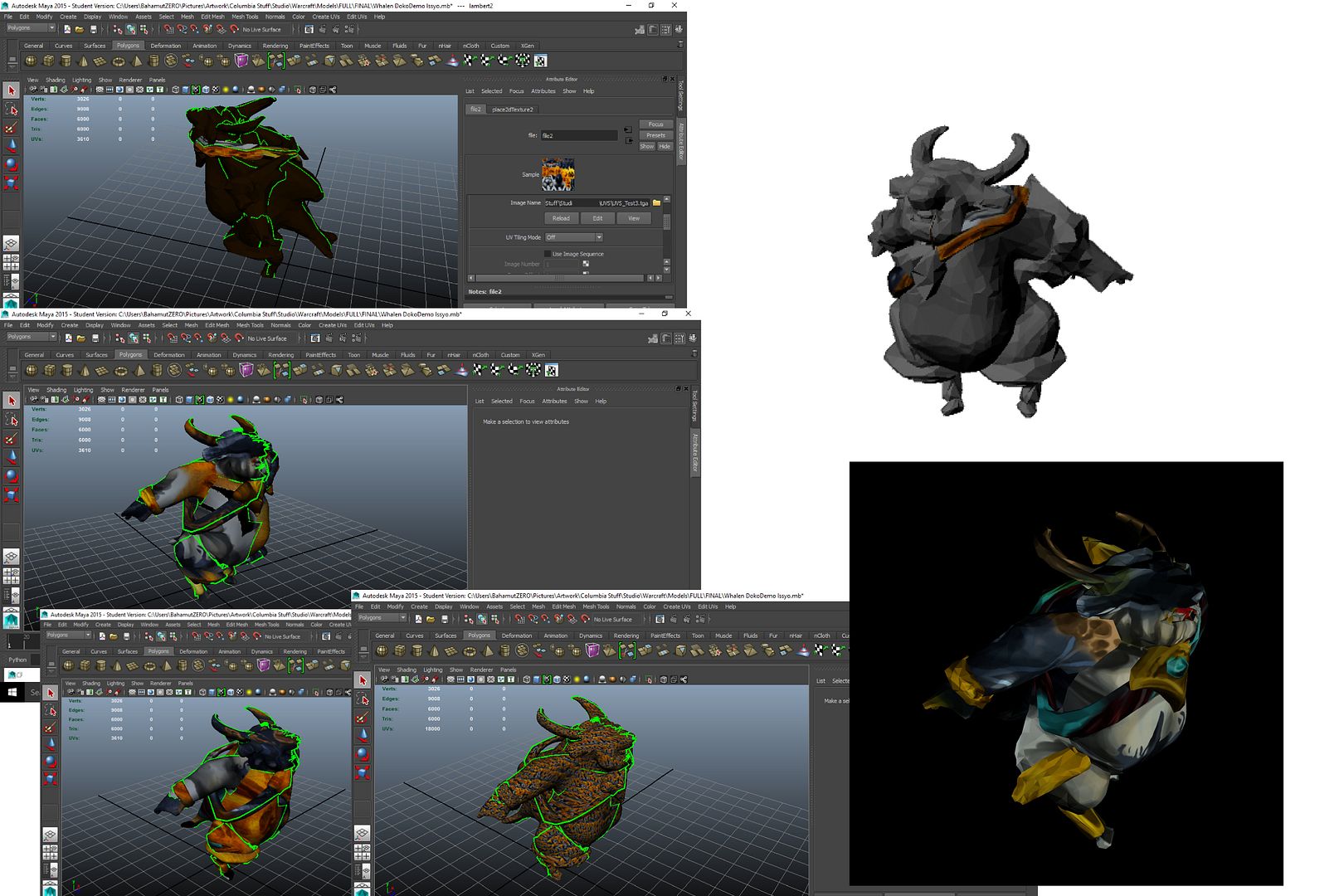Click the View button under Image Name
Viewport: 1344px width, 896px height.
[x=634, y=218]
